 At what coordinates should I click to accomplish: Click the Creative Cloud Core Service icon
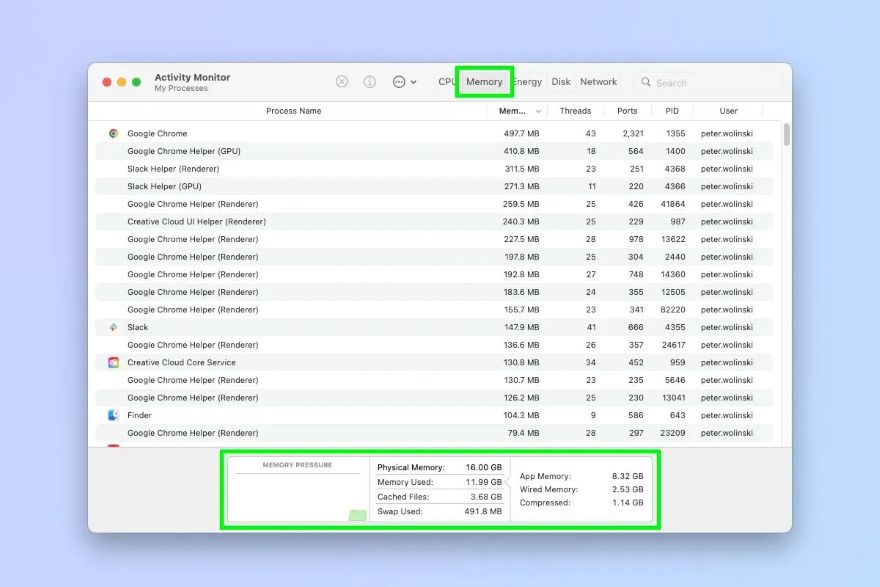pyautogui.click(x=113, y=362)
